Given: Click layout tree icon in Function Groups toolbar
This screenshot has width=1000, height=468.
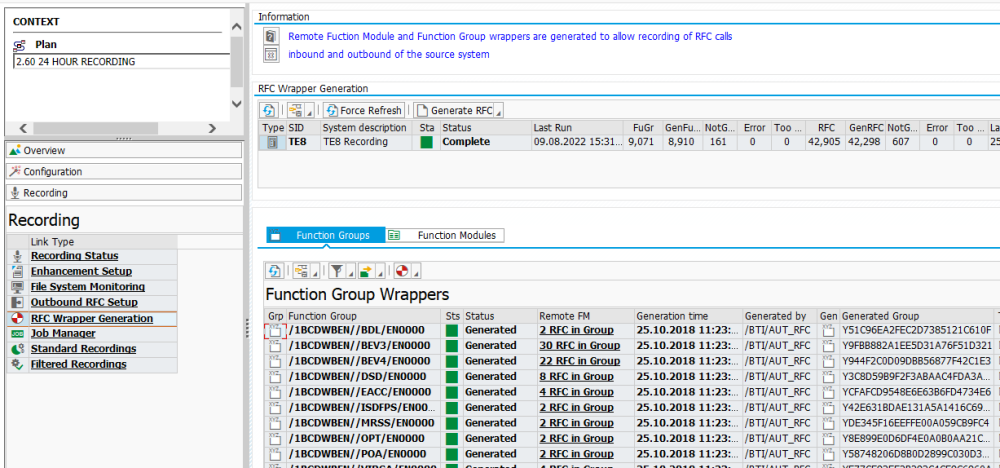Looking at the screenshot, I should pyautogui.click(x=301, y=271).
